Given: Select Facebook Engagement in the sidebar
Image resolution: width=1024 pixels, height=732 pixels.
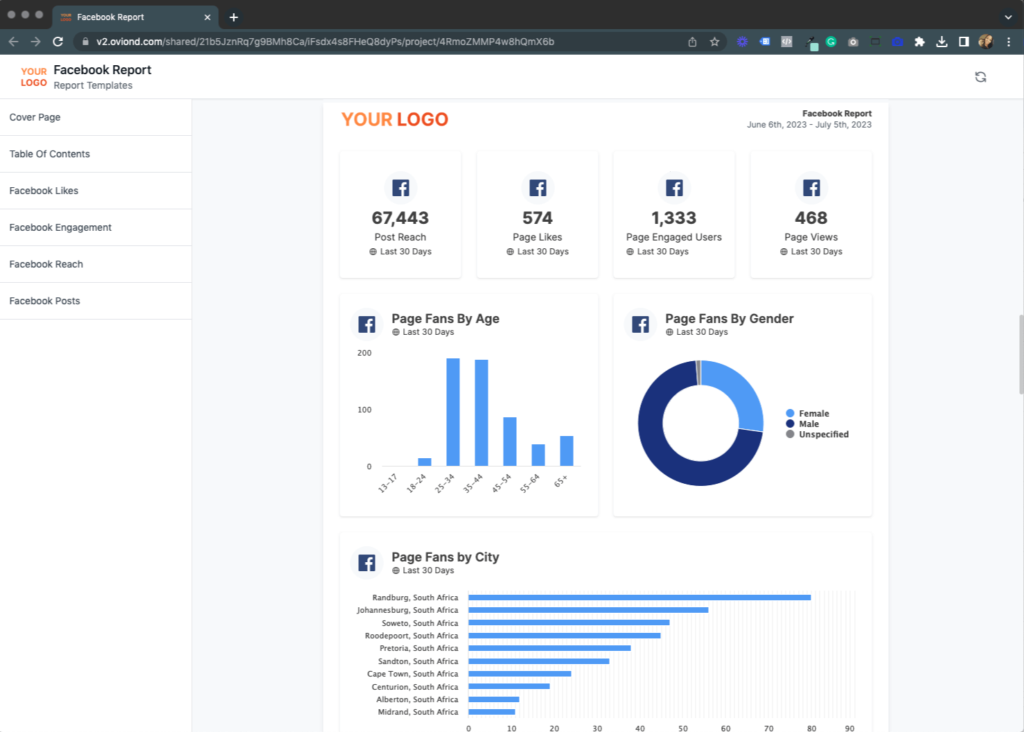Looking at the screenshot, I should click(x=95, y=227).
